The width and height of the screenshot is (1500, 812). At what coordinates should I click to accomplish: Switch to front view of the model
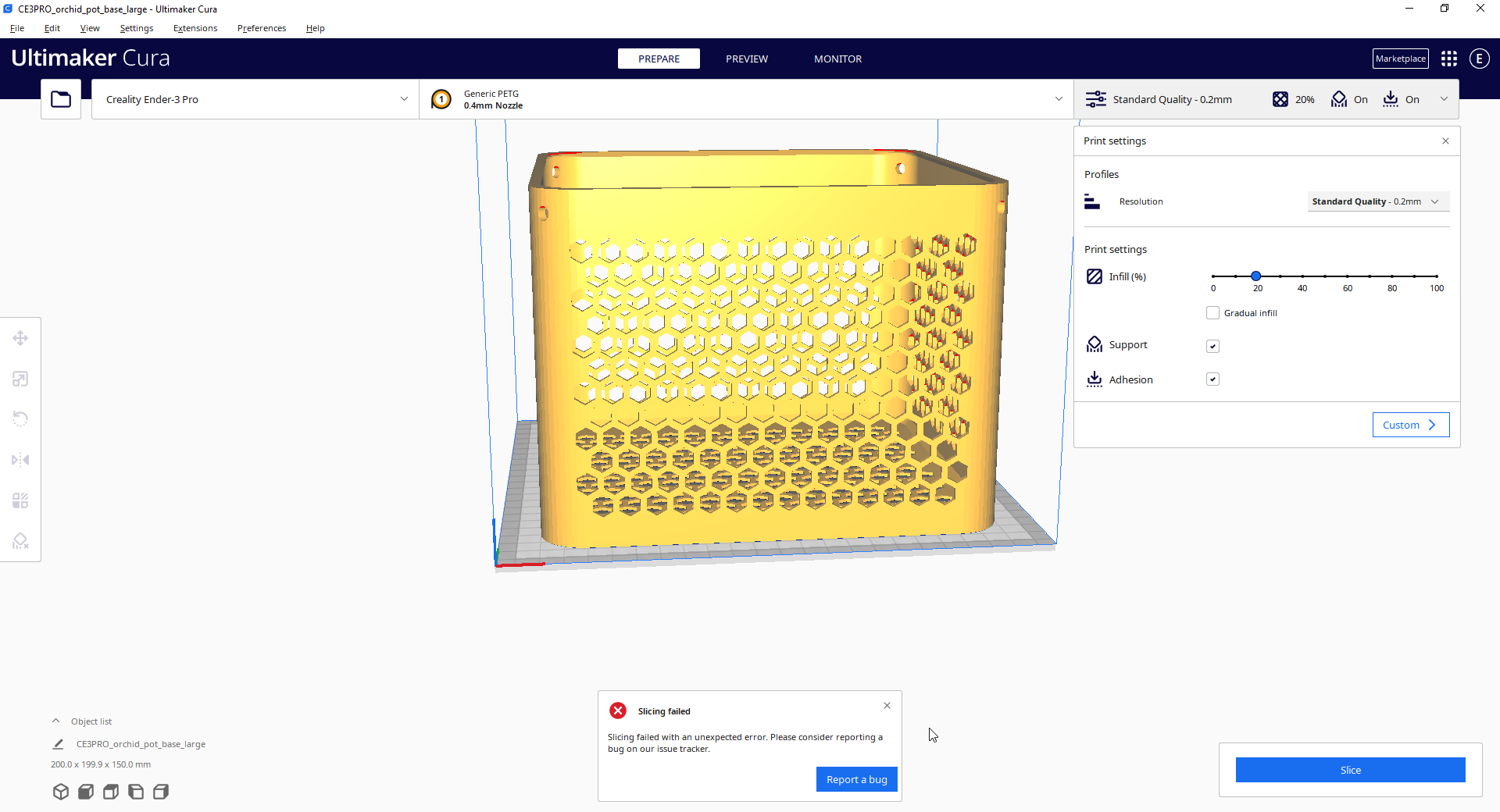coord(86,792)
